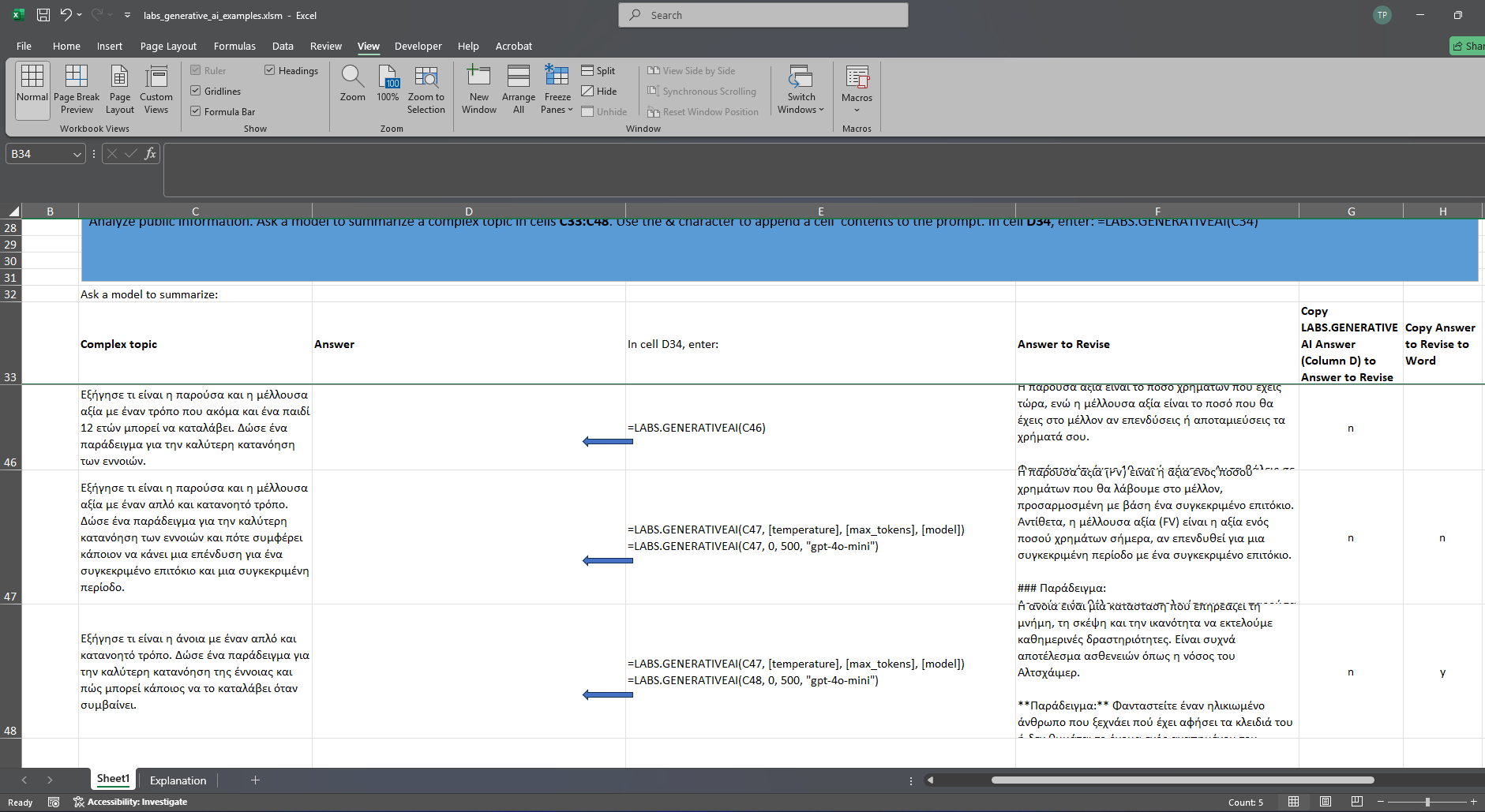Viewport: 1485px width, 812px height.
Task: Disable the Formula Bar checkbox
Action: (196, 112)
